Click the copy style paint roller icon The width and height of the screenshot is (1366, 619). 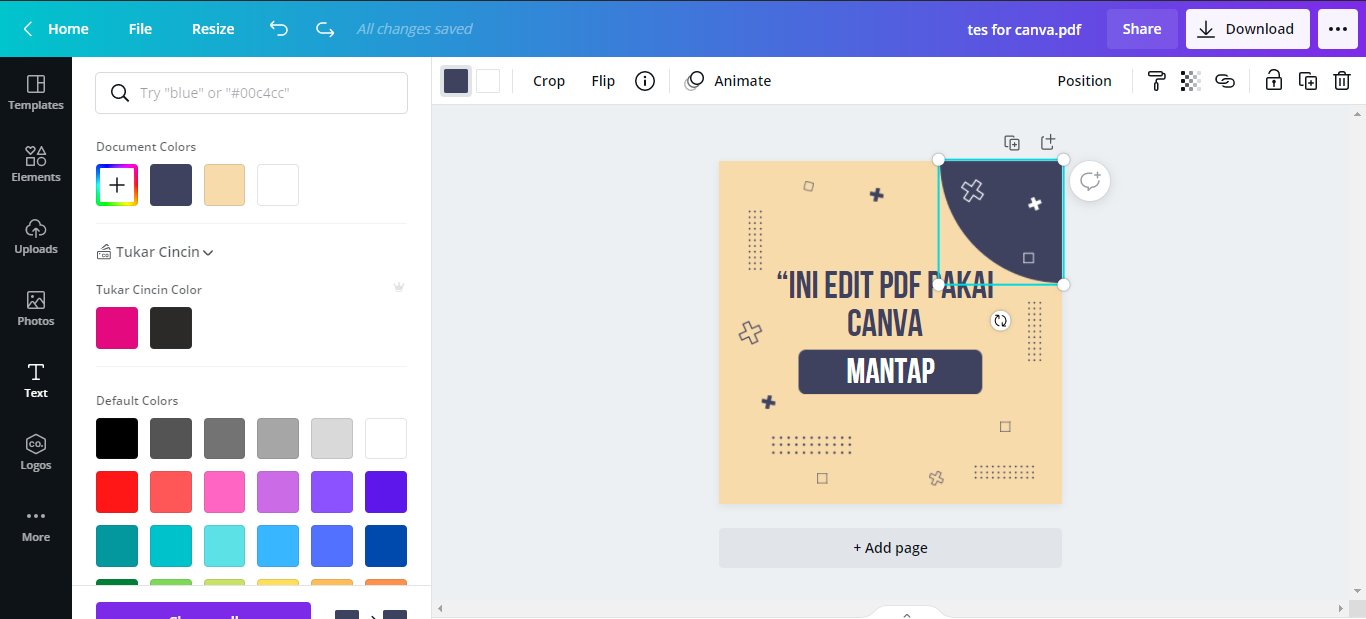1156,81
